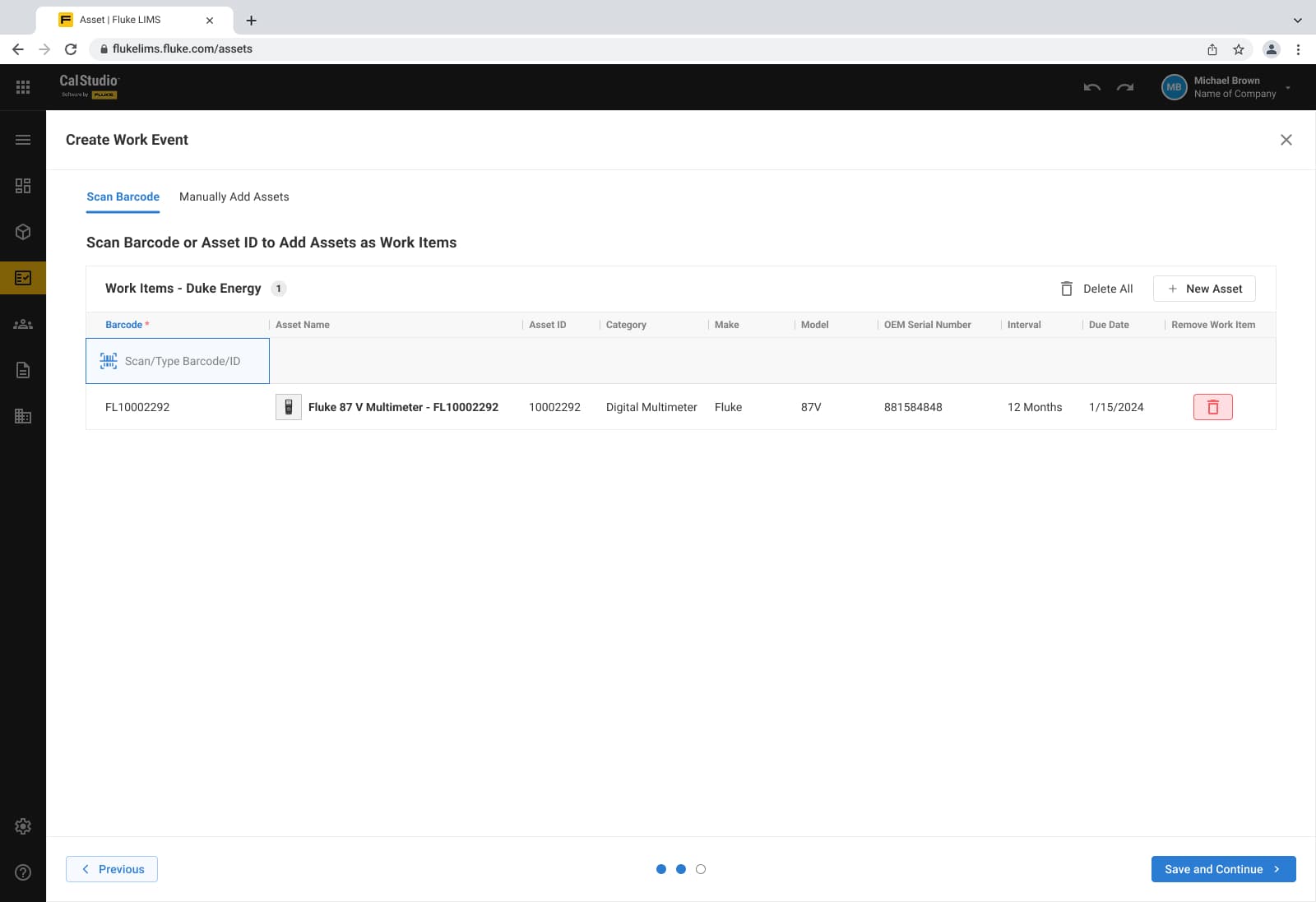Open the Assets cube sidebar icon
The height and width of the screenshot is (902, 1316).
pos(23,232)
